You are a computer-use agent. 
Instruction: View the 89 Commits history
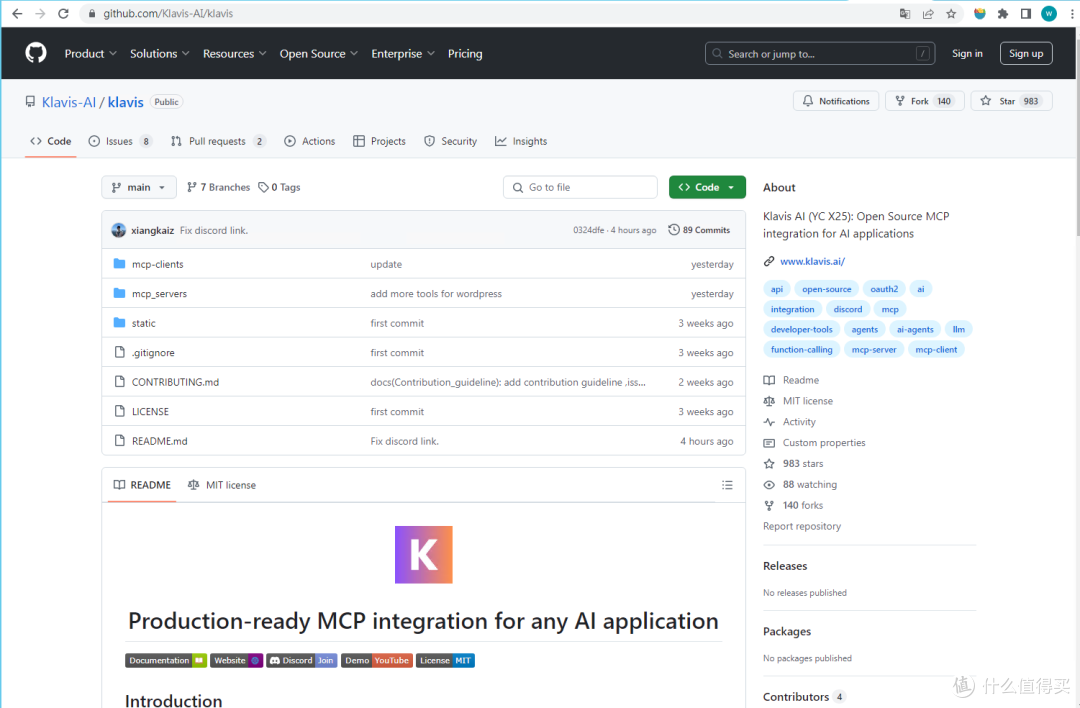point(699,230)
